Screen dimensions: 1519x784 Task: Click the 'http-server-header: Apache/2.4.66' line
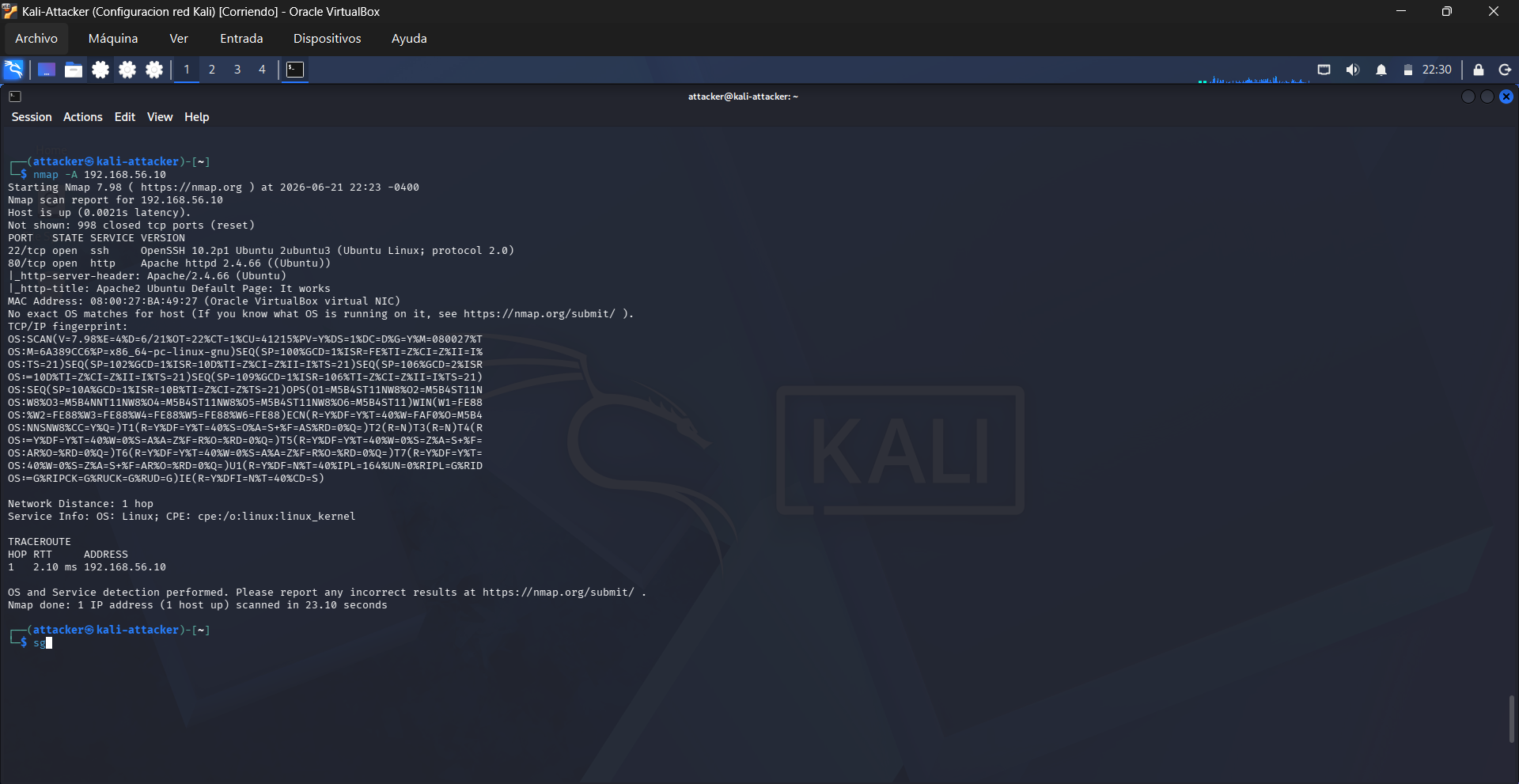tap(147, 276)
